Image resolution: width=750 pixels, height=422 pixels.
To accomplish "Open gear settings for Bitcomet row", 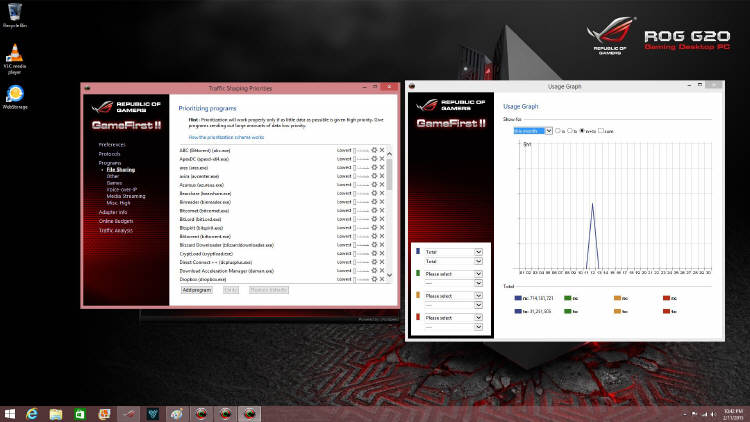I will click(x=375, y=211).
